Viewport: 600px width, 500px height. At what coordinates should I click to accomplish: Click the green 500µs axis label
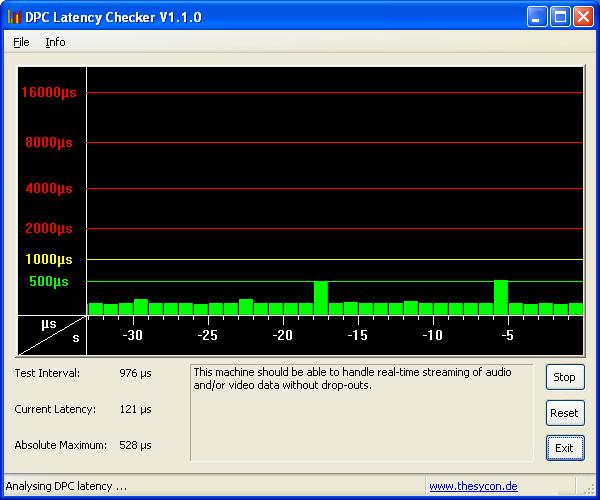(x=49, y=282)
